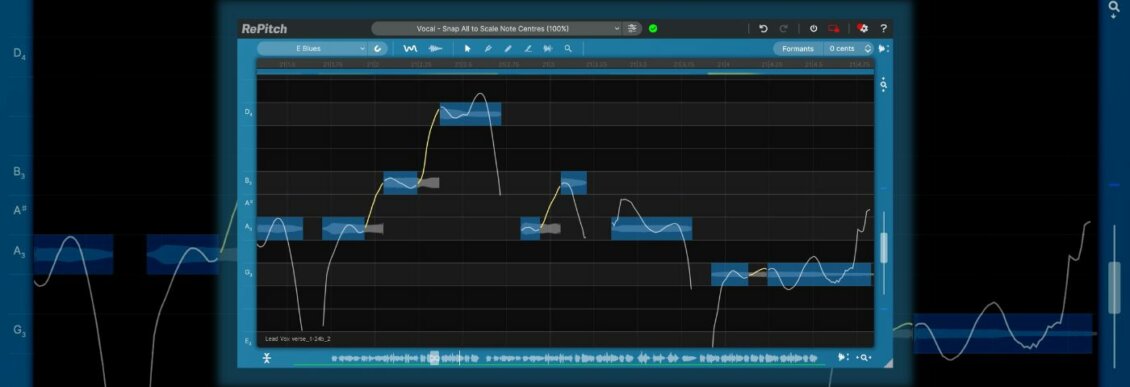Click the vertical zoom slider handle

coord(884,247)
